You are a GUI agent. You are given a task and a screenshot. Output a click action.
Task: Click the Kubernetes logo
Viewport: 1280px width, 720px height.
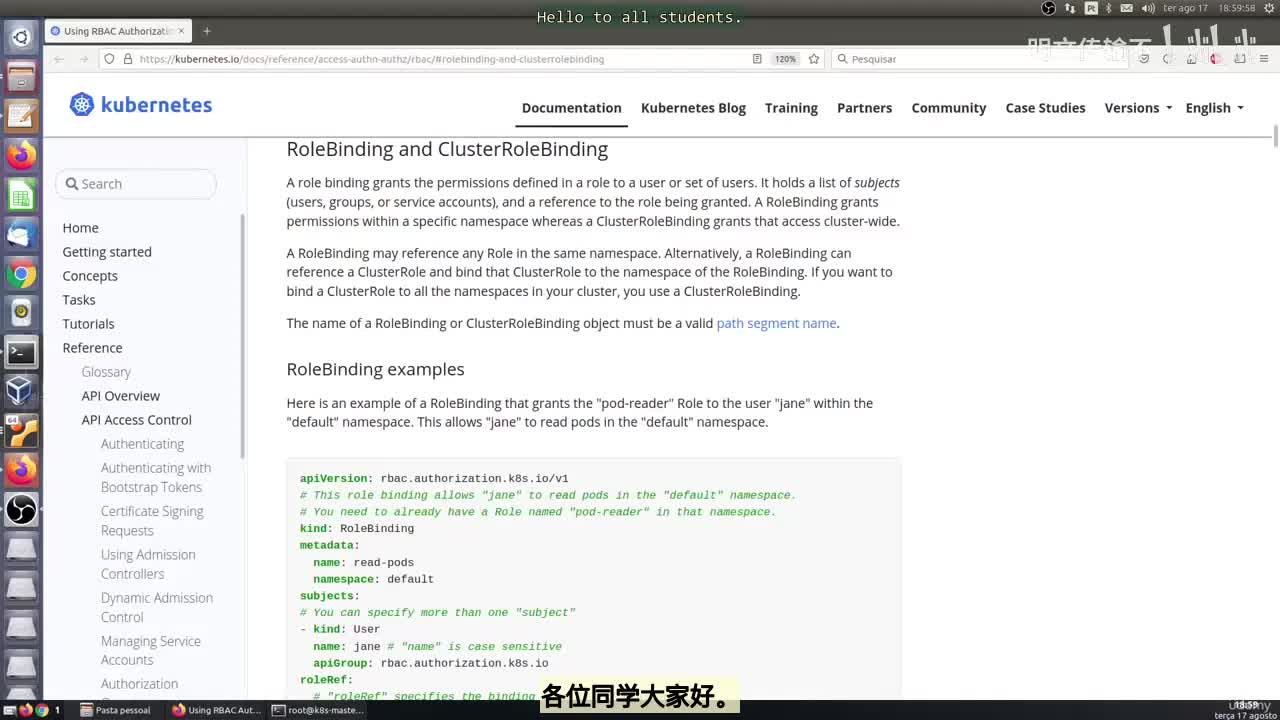(141, 105)
